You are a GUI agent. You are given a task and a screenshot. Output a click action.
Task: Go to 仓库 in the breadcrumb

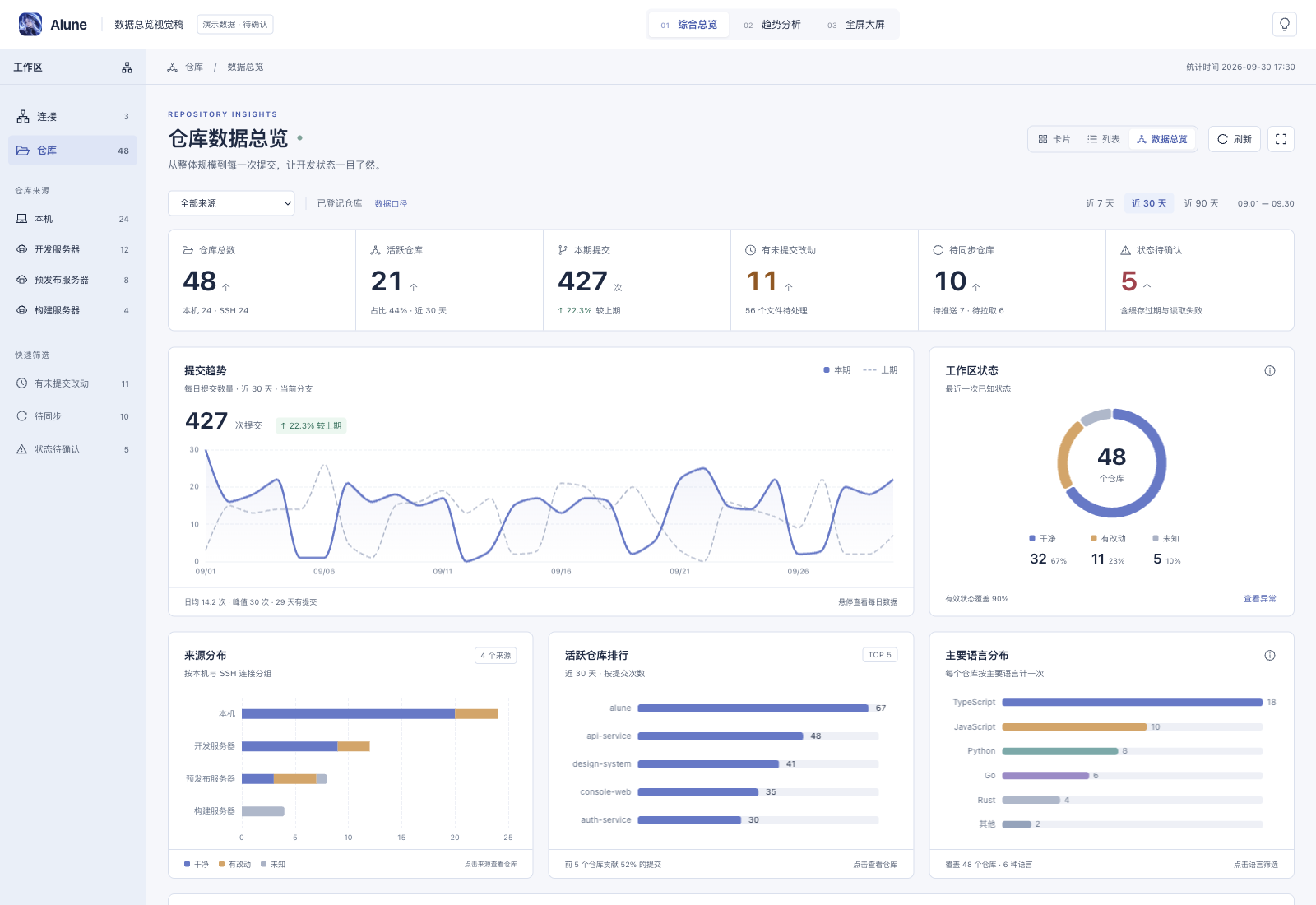tap(194, 67)
